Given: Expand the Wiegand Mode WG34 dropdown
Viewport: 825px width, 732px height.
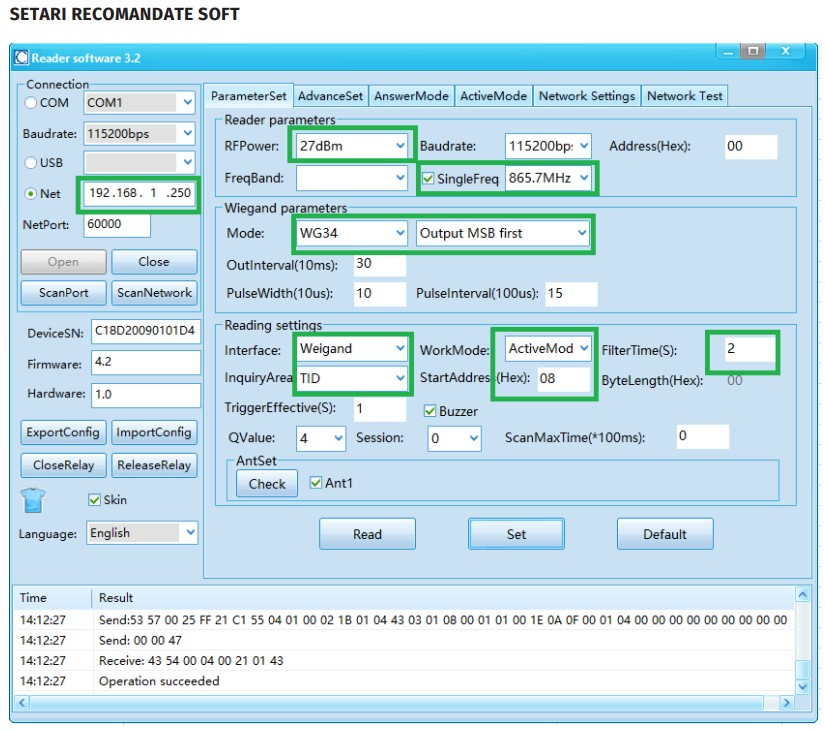Looking at the screenshot, I should [x=351, y=233].
